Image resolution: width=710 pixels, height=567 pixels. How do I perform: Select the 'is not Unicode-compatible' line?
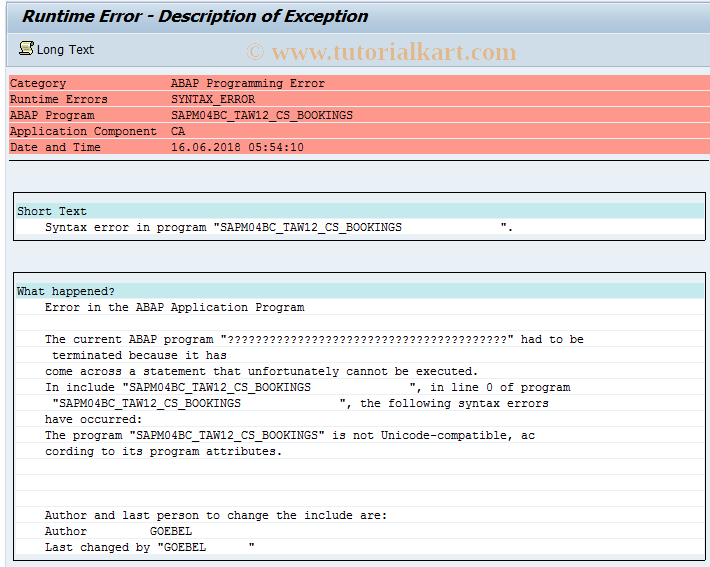(x=290, y=436)
